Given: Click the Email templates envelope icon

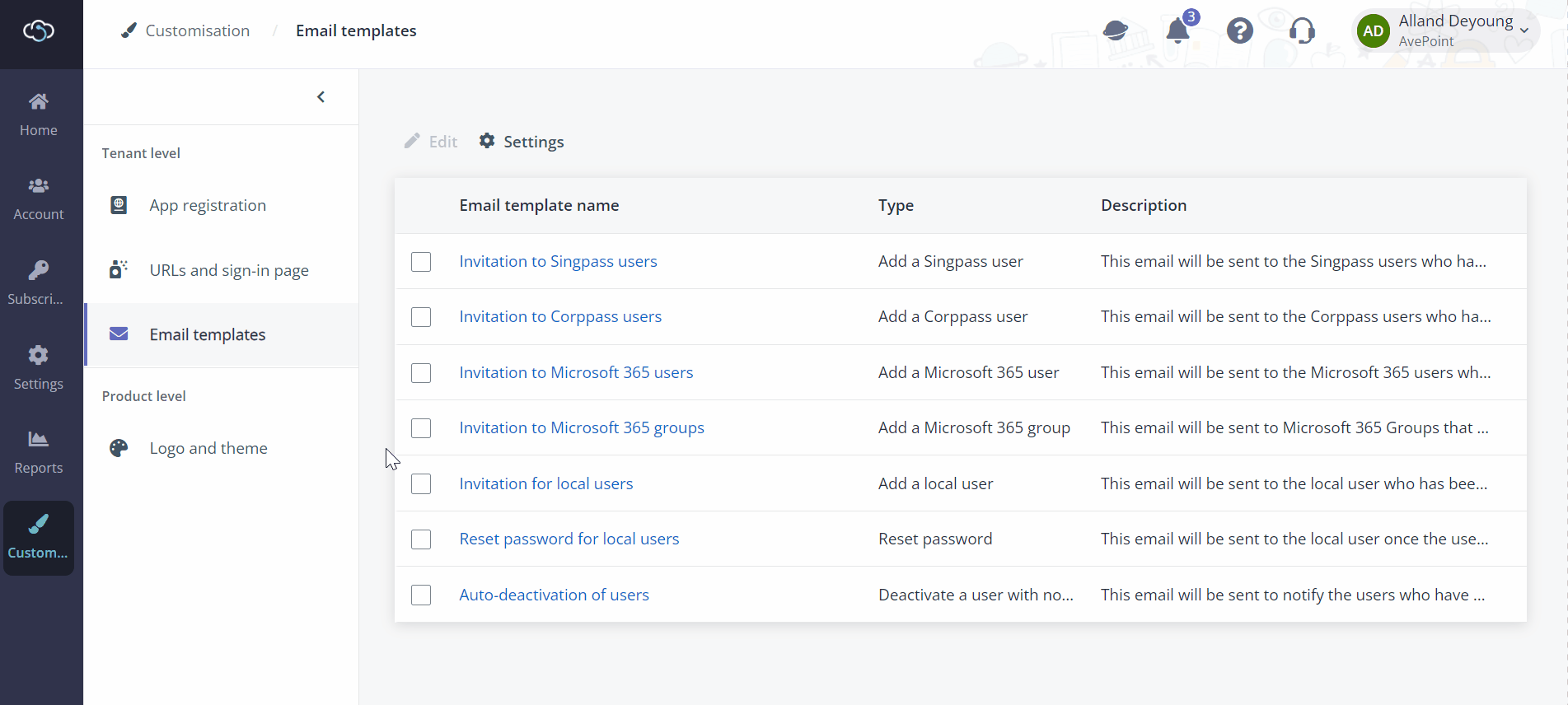Looking at the screenshot, I should pyautogui.click(x=119, y=334).
